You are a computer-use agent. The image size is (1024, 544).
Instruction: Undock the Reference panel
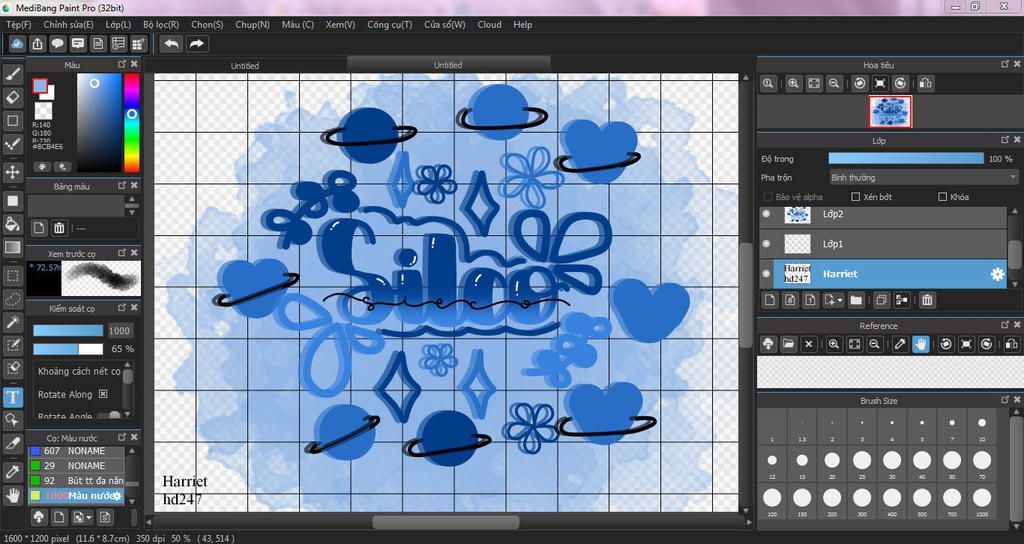click(x=1004, y=325)
